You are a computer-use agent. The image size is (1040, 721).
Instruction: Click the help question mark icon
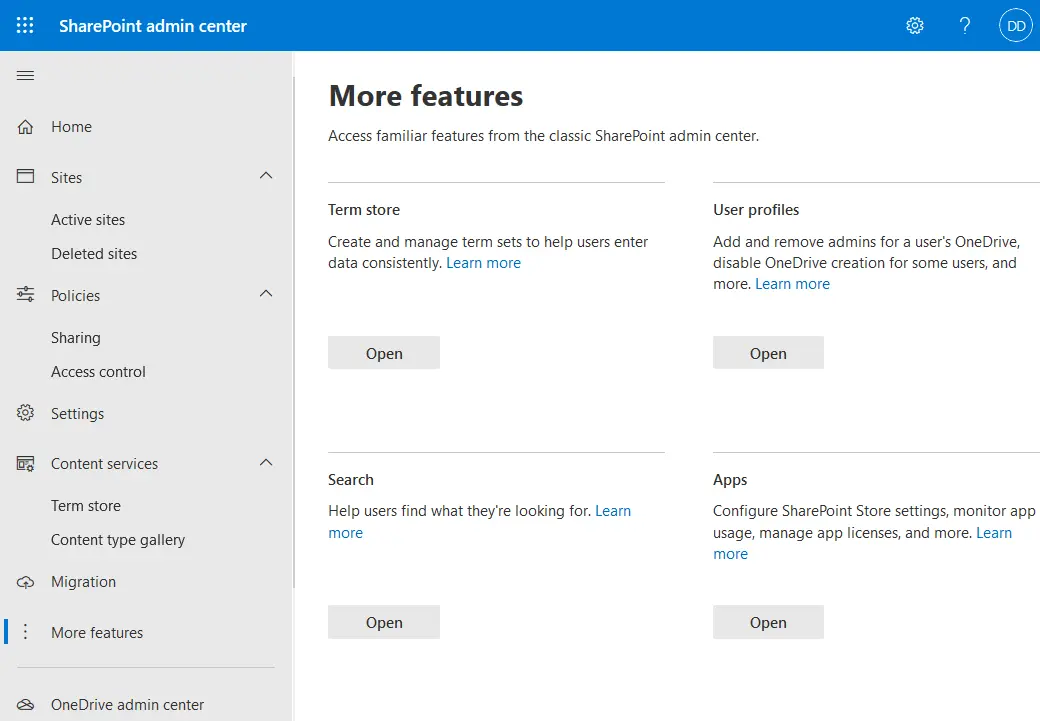[x=965, y=25]
